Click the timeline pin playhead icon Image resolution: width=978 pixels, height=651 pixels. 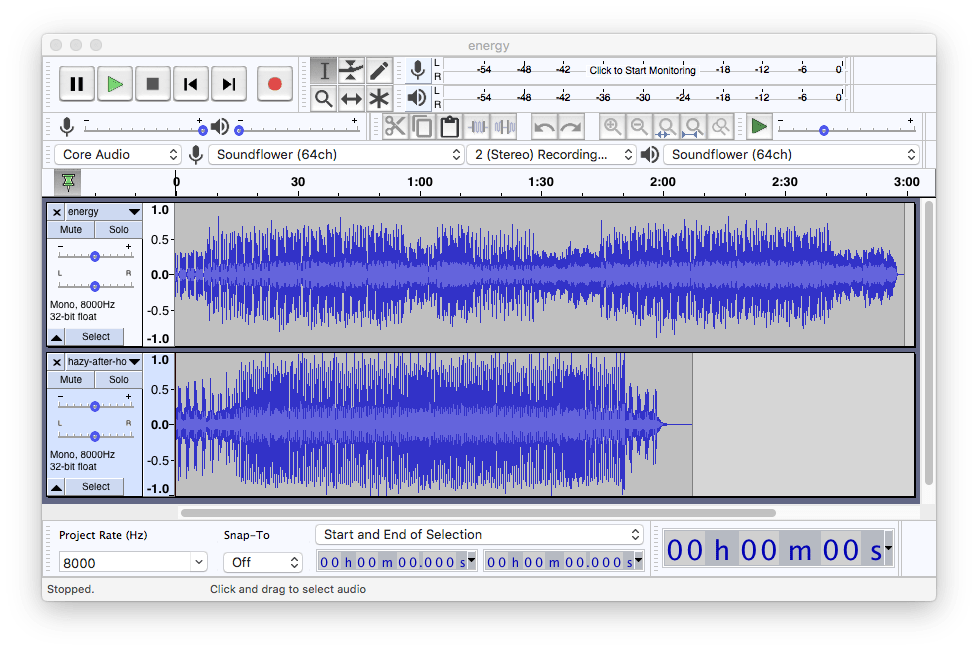(68, 182)
